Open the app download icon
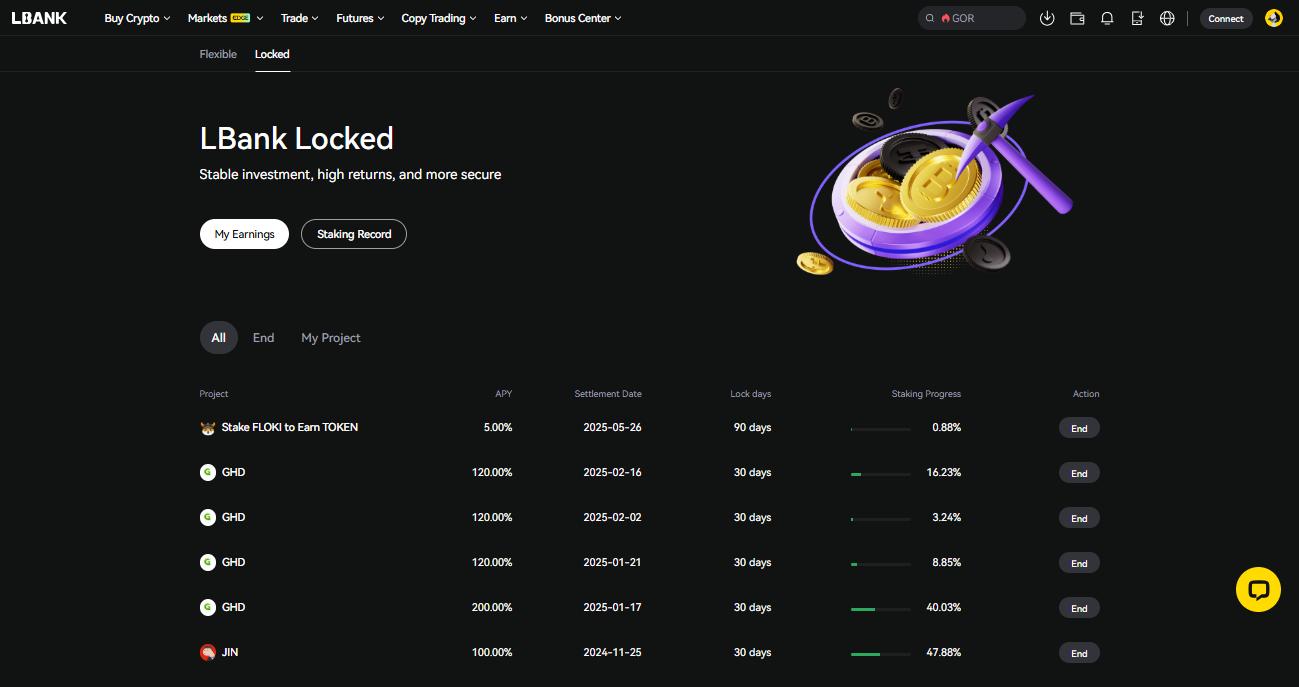Image resolution: width=1299 pixels, height=687 pixels. (1137, 18)
